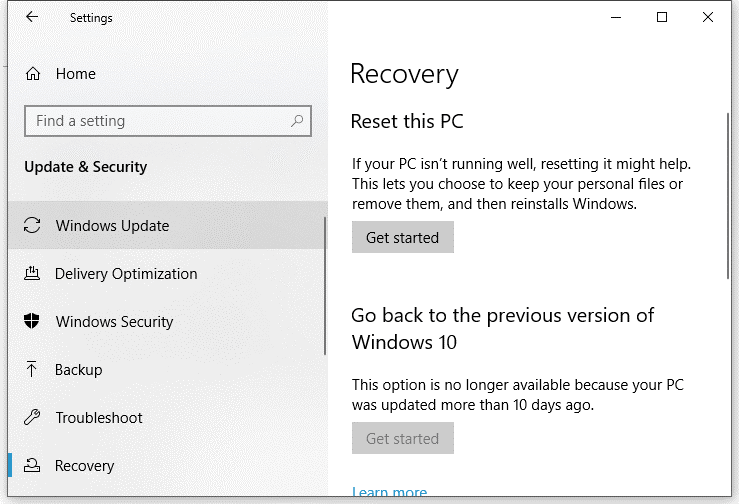Click Get started under Go back section
This screenshot has width=739, height=504.
(x=402, y=438)
